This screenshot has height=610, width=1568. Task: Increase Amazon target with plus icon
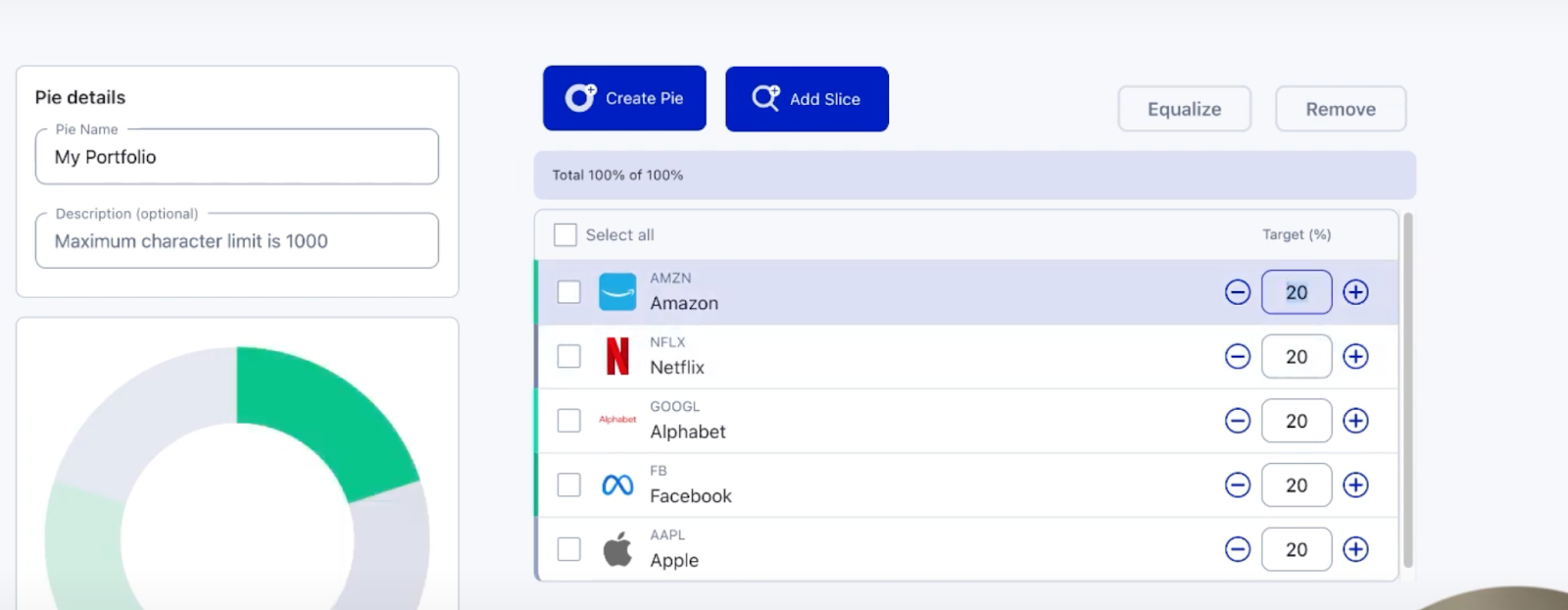click(x=1355, y=292)
